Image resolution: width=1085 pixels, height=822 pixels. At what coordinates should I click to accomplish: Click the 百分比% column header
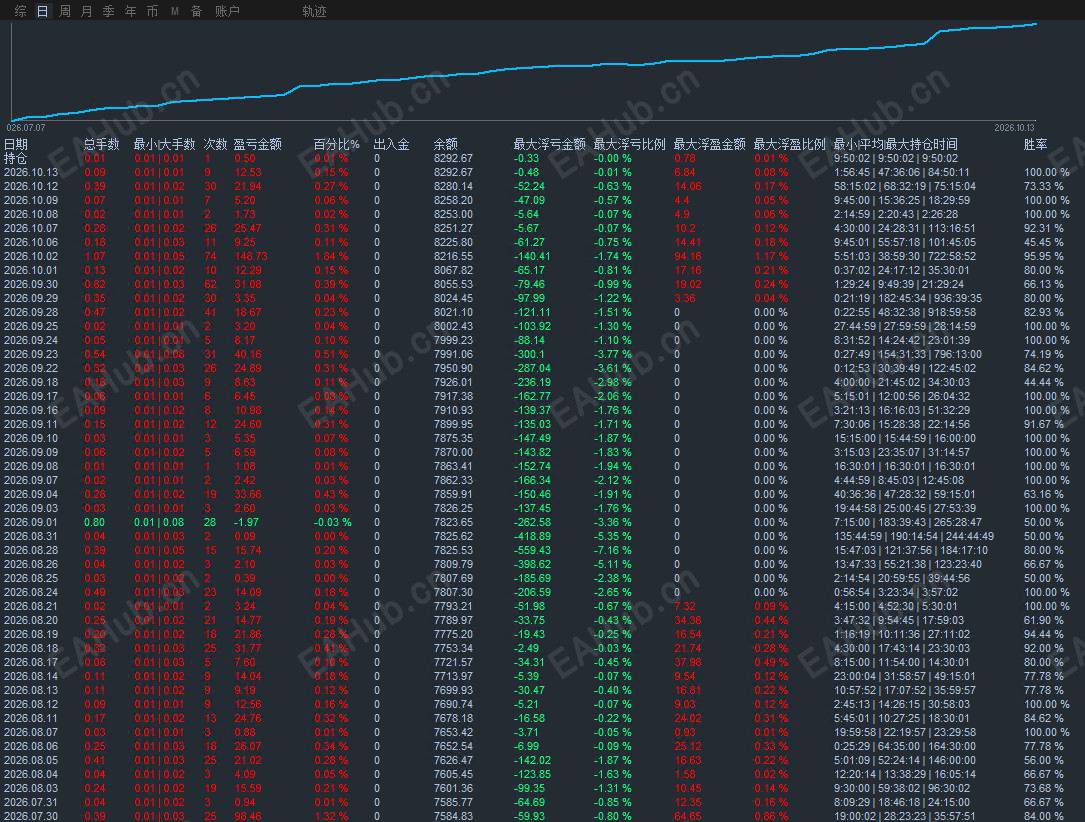click(336, 144)
